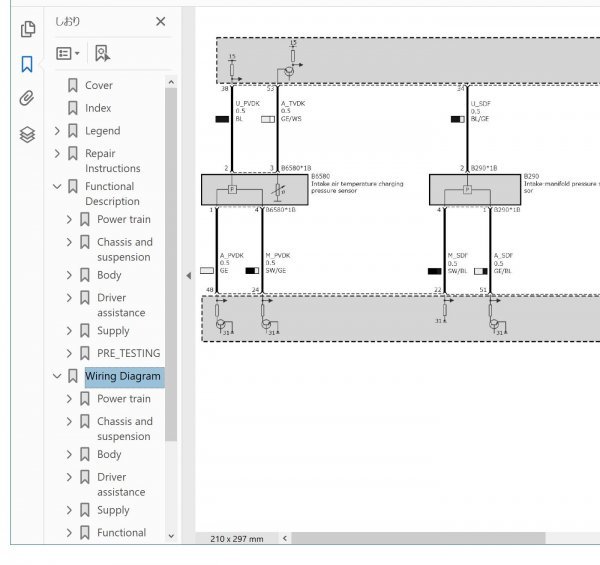Open the Cover bookmark

(99, 85)
